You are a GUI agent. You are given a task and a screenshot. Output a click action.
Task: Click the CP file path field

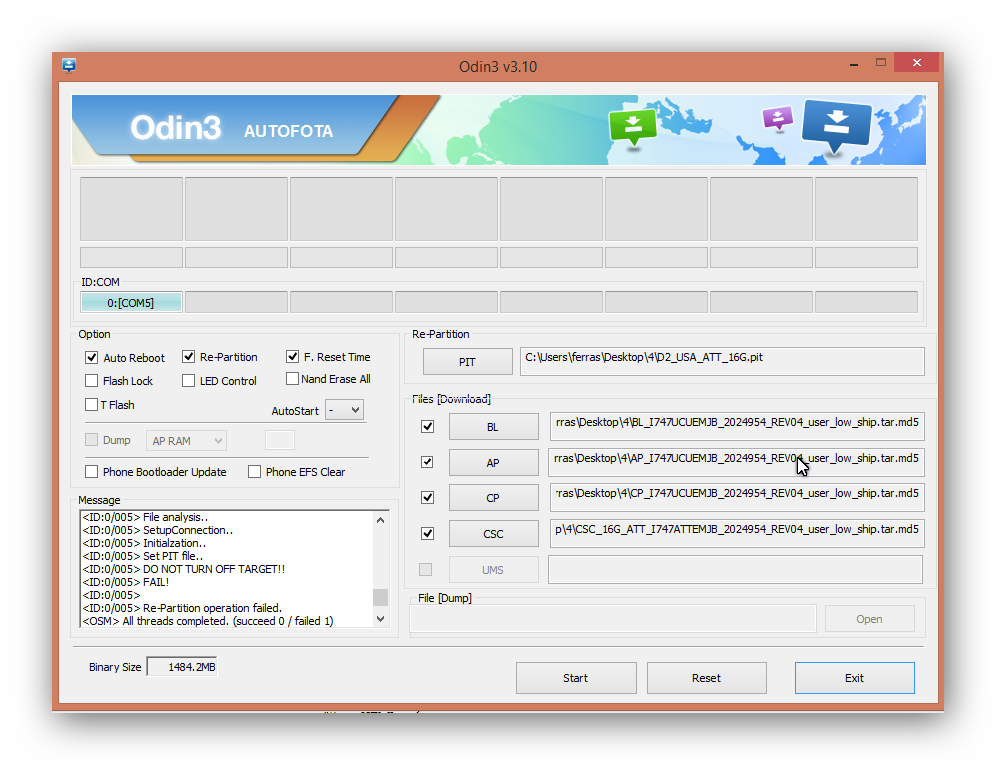click(x=737, y=498)
